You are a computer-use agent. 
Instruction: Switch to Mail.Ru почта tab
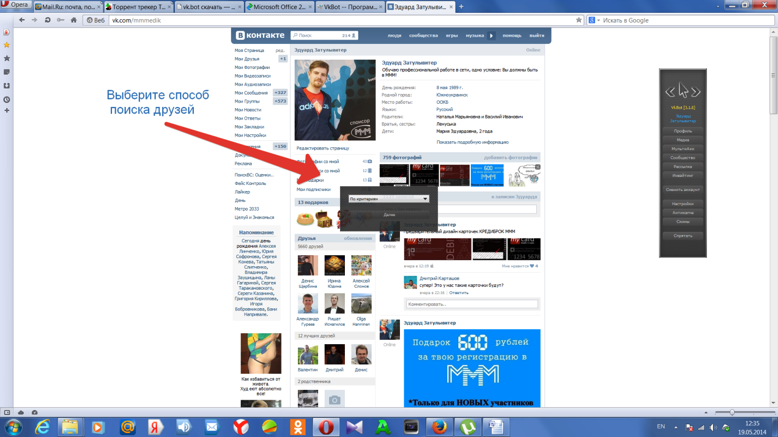tap(67, 6)
